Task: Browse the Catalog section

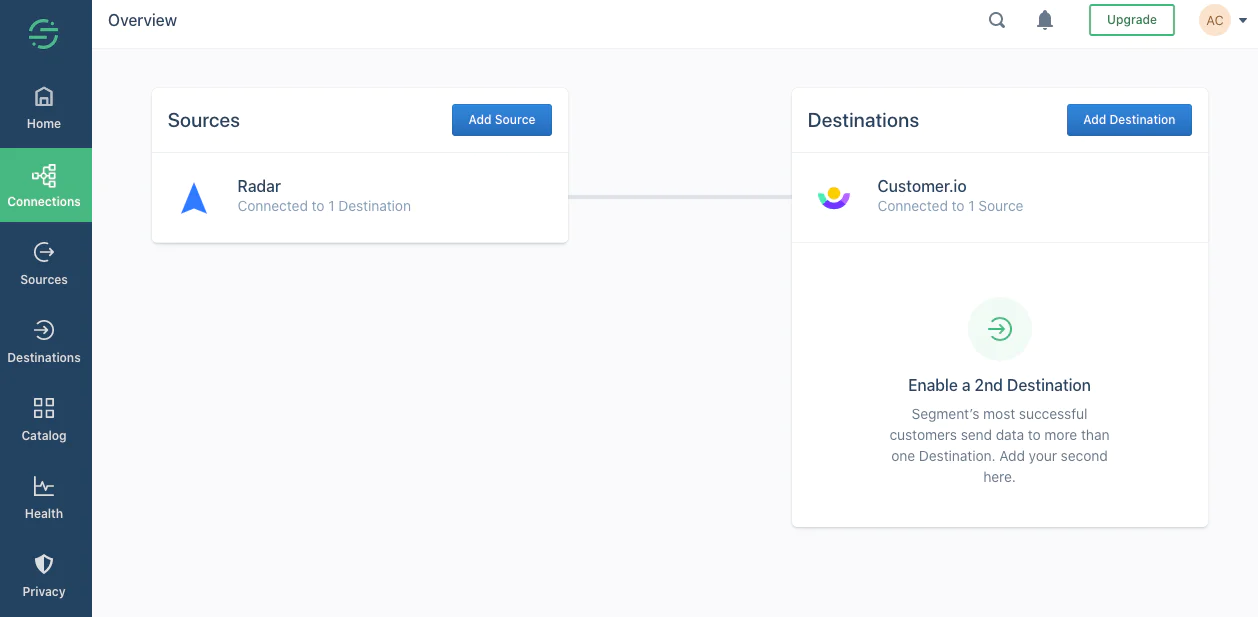Action: [x=44, y=419]
